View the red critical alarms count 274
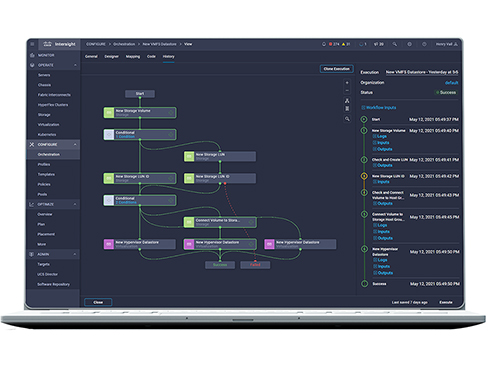 [x=334, y=44]
